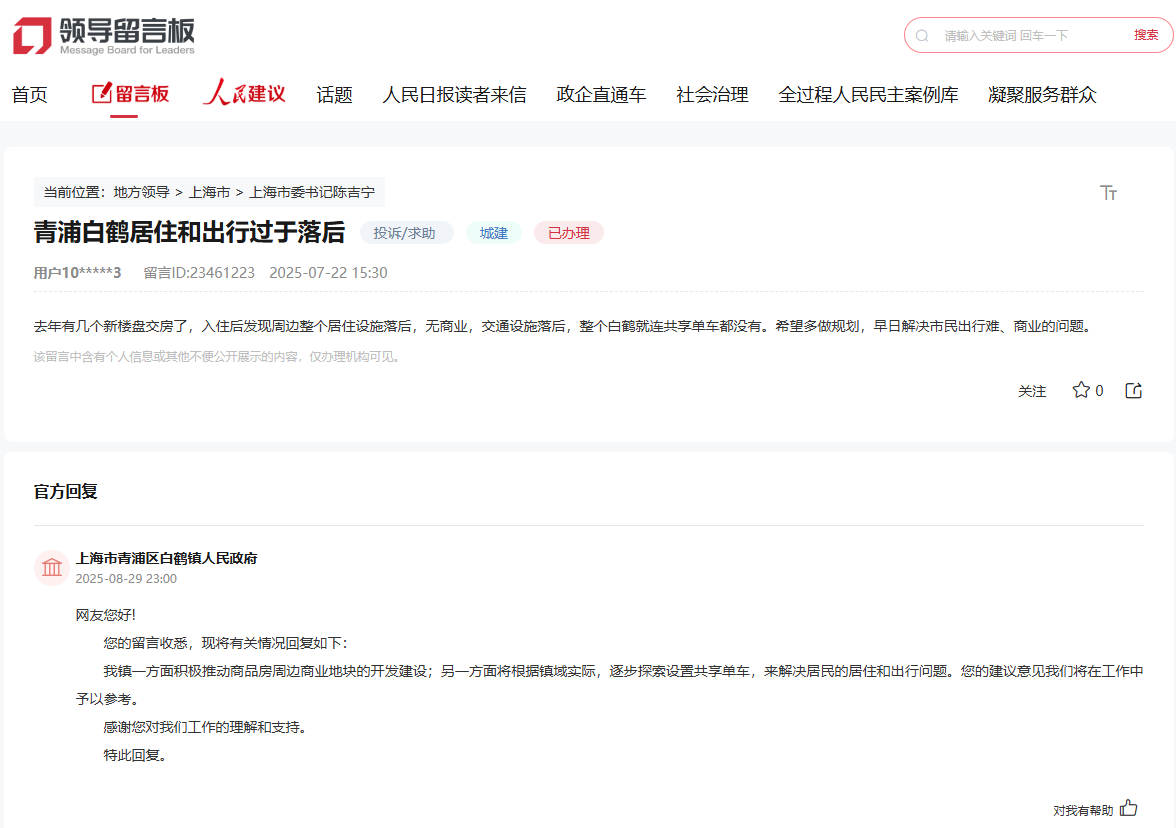Click the share icon beside the star
The image size is (1176, 828).
click(x=1133, y=390)
